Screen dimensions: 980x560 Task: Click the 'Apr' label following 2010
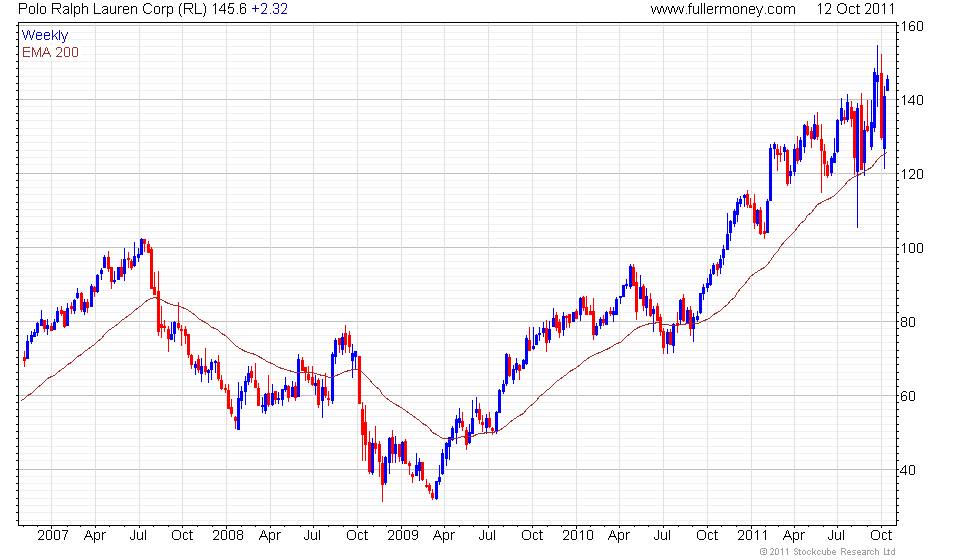point(619,536)
